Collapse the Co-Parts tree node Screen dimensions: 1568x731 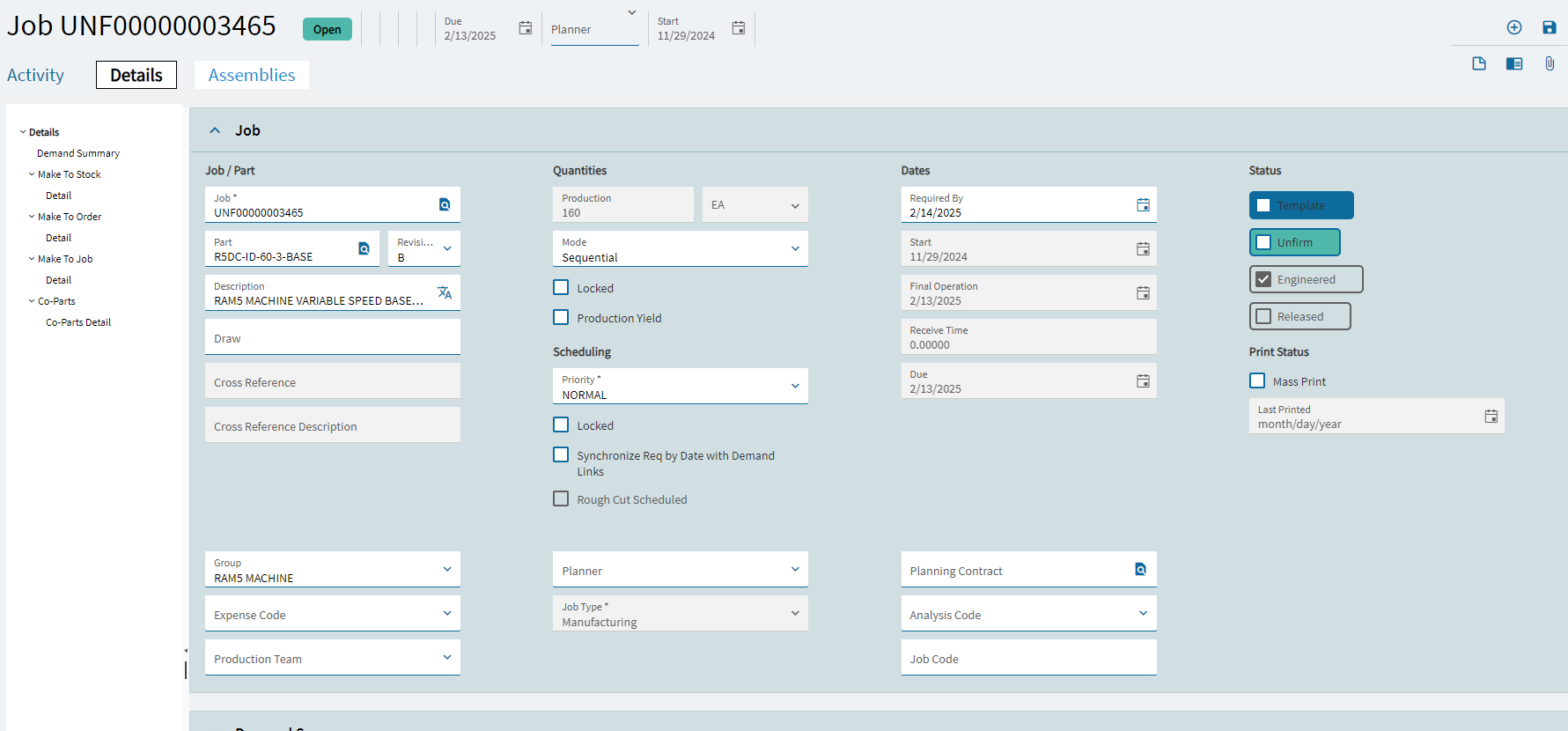click(x=32, y=301)
